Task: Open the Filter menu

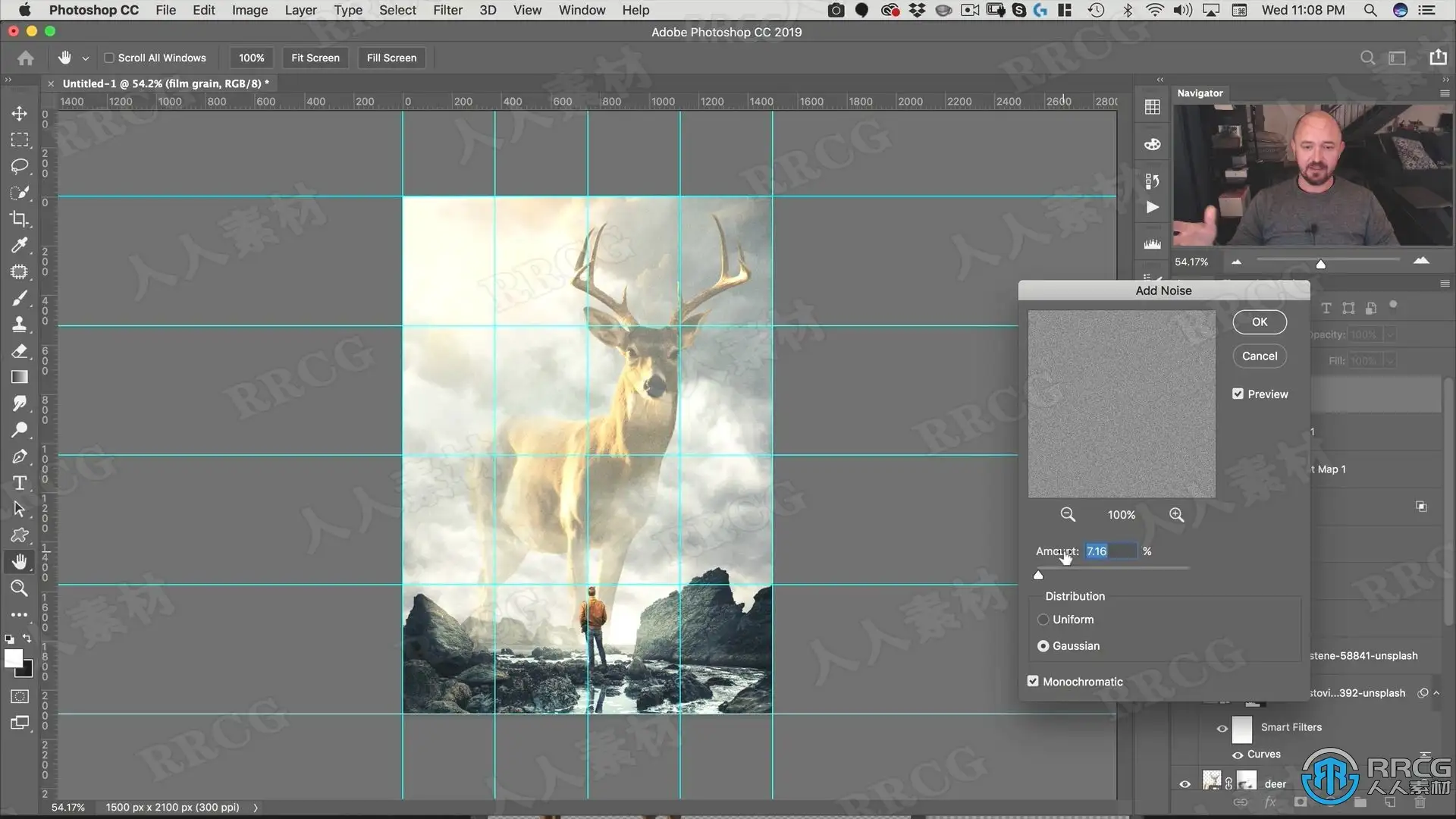Action: click(447, 10)
